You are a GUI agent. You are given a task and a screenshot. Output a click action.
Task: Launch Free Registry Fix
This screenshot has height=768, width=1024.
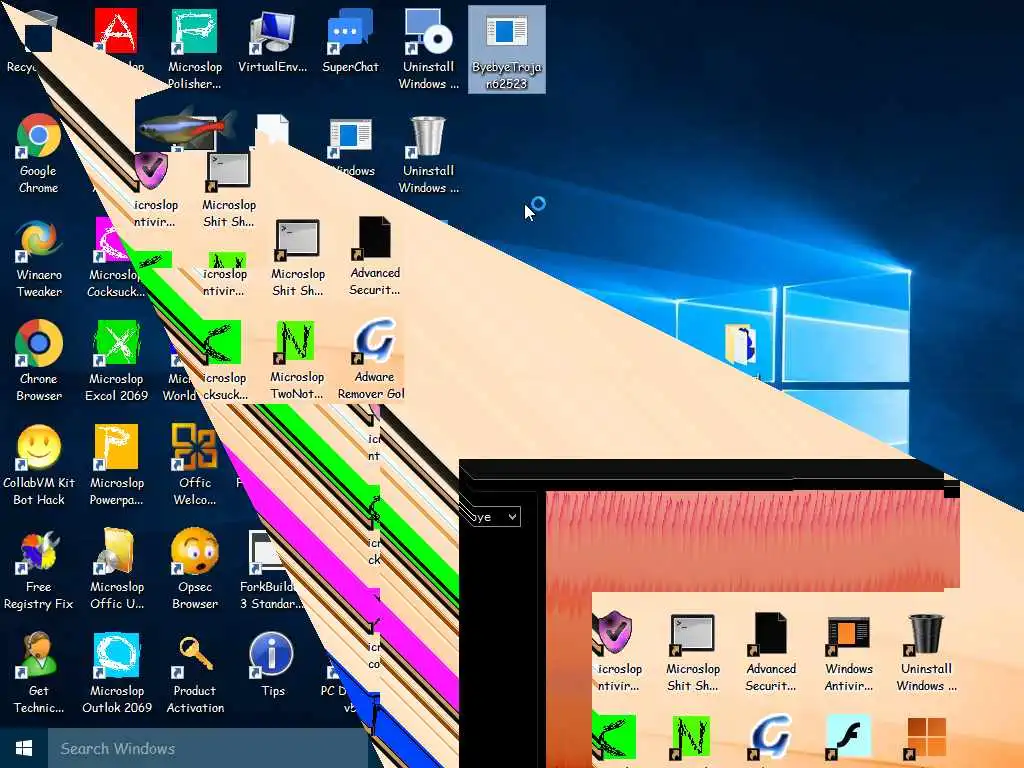39,570
